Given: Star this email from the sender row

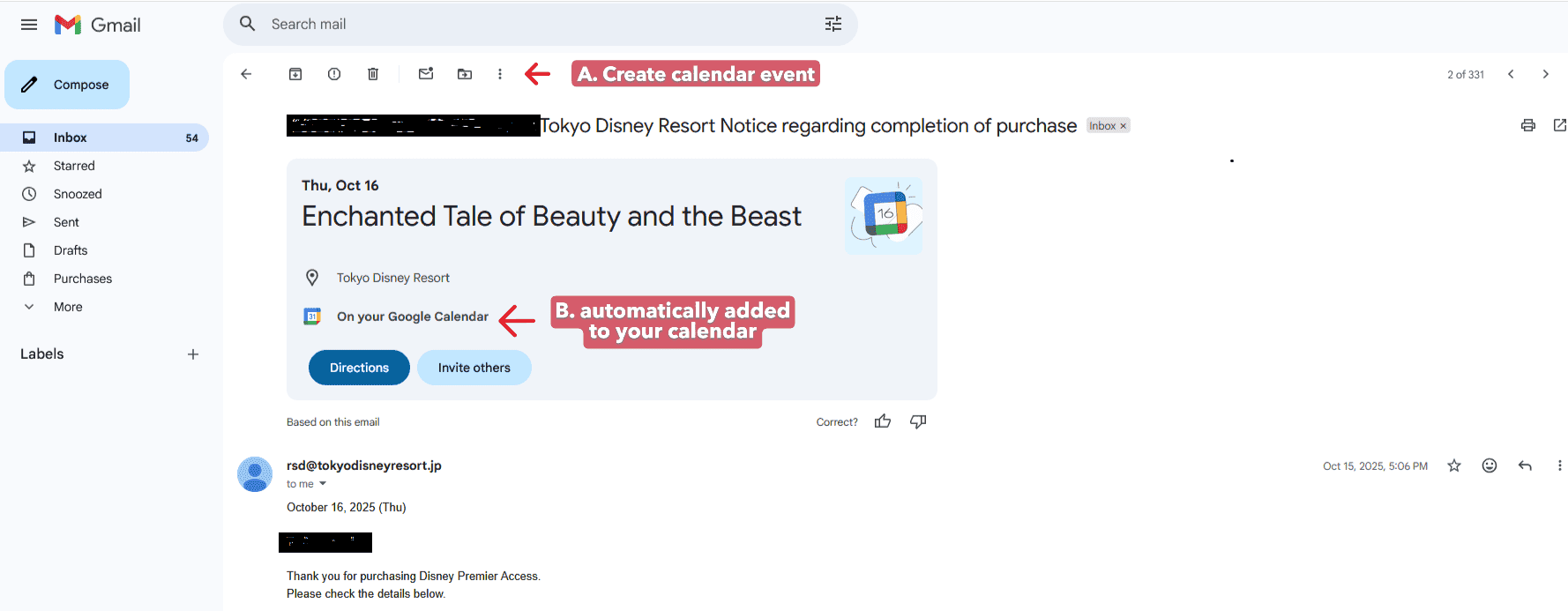Looking at the screenshot, I should pyautogui.click(x=1453, y=466).
